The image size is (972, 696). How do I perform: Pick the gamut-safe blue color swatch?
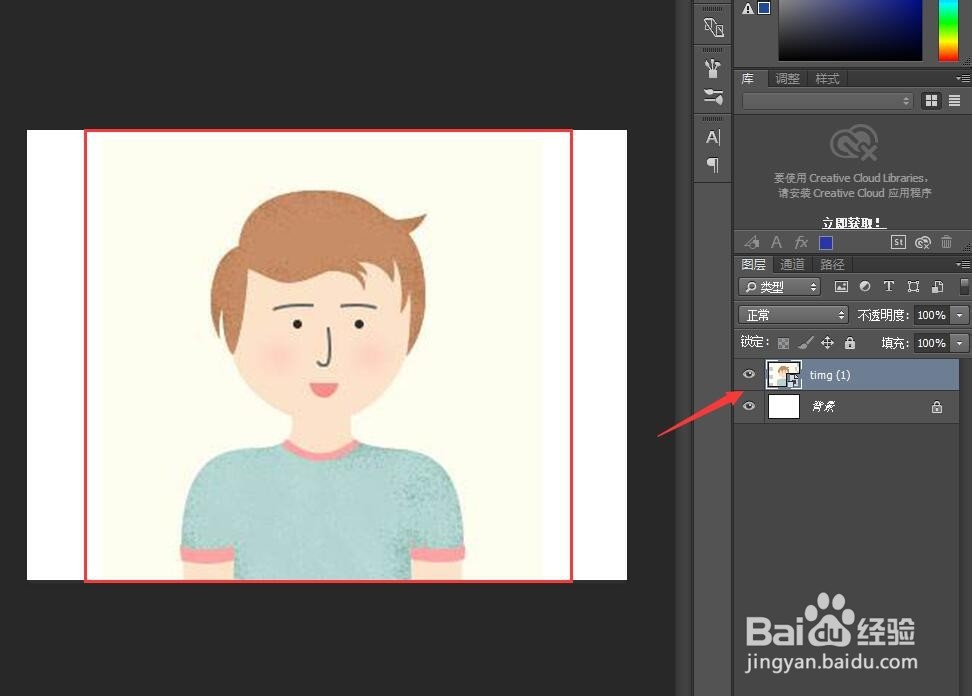[764, 8]
